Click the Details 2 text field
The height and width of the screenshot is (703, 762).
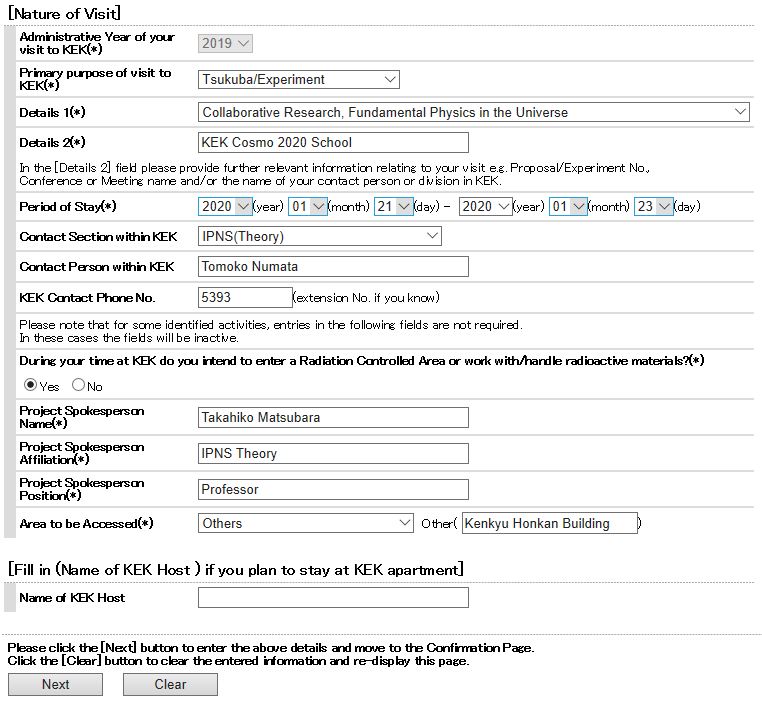(332, 142)
